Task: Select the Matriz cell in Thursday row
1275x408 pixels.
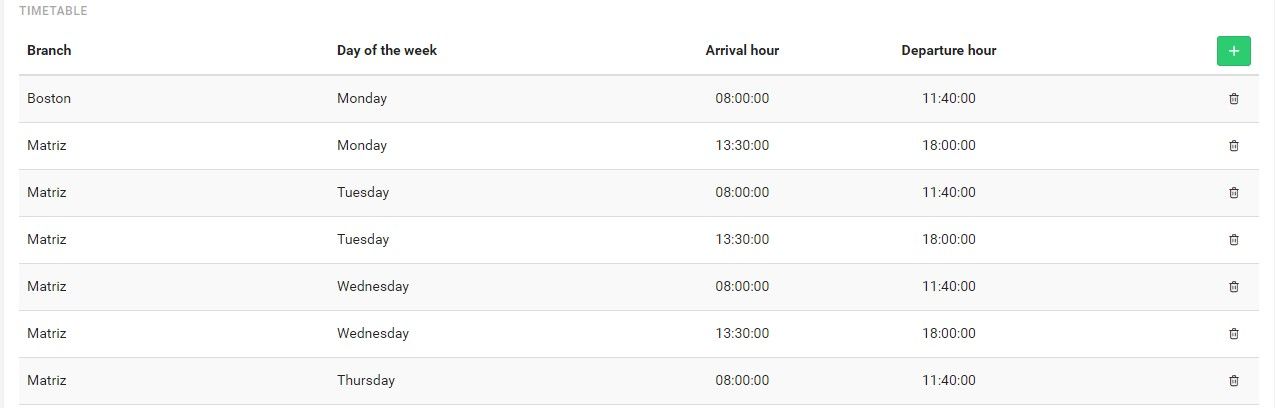Action: pos(47,380)
